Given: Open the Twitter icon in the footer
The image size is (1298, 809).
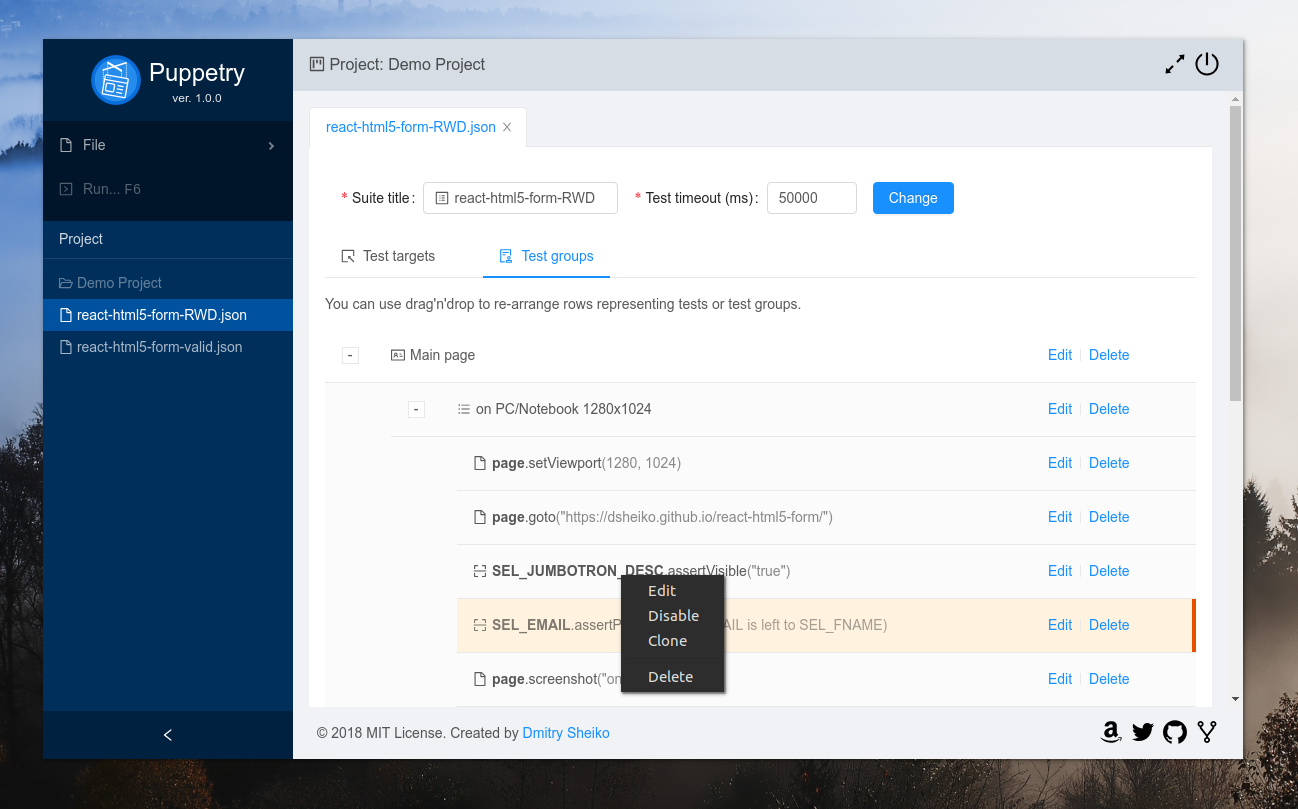Looking at the screenshot, I should [1143, 732].
